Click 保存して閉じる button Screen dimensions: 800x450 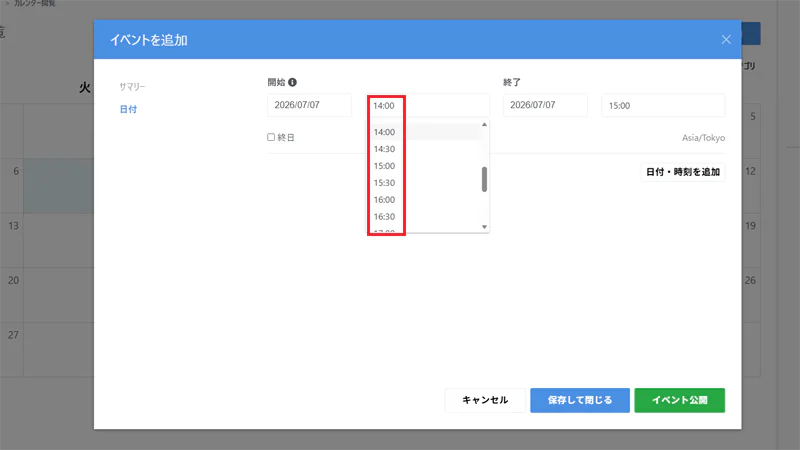coord(580,400)
